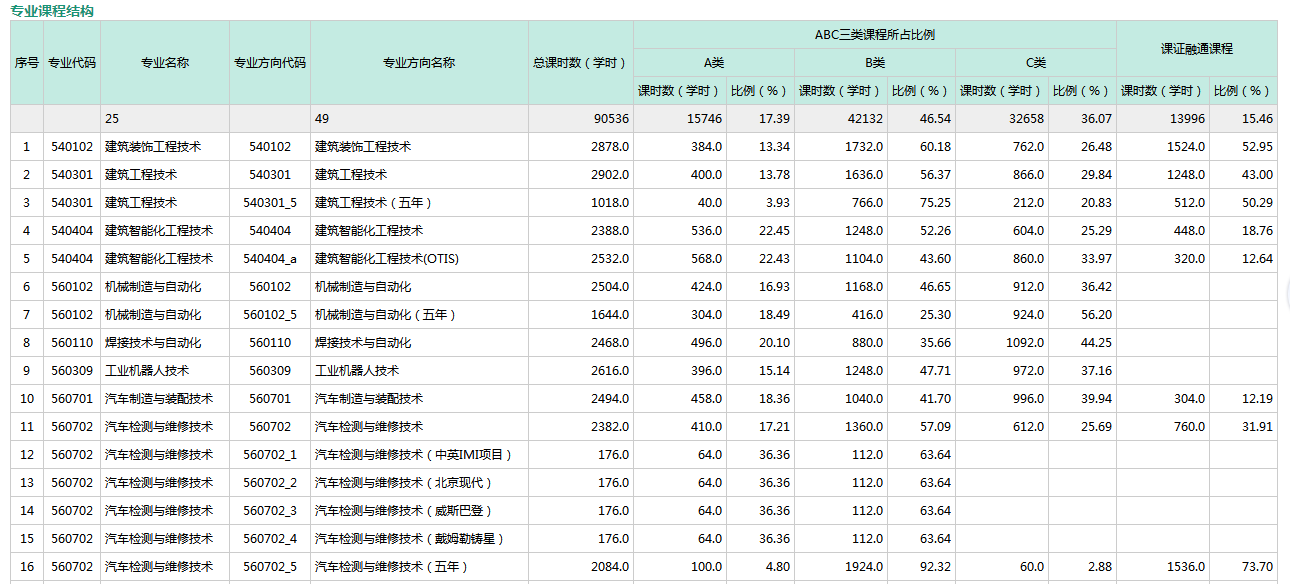Select the 专业代码 column header

(x=72, y=62)
